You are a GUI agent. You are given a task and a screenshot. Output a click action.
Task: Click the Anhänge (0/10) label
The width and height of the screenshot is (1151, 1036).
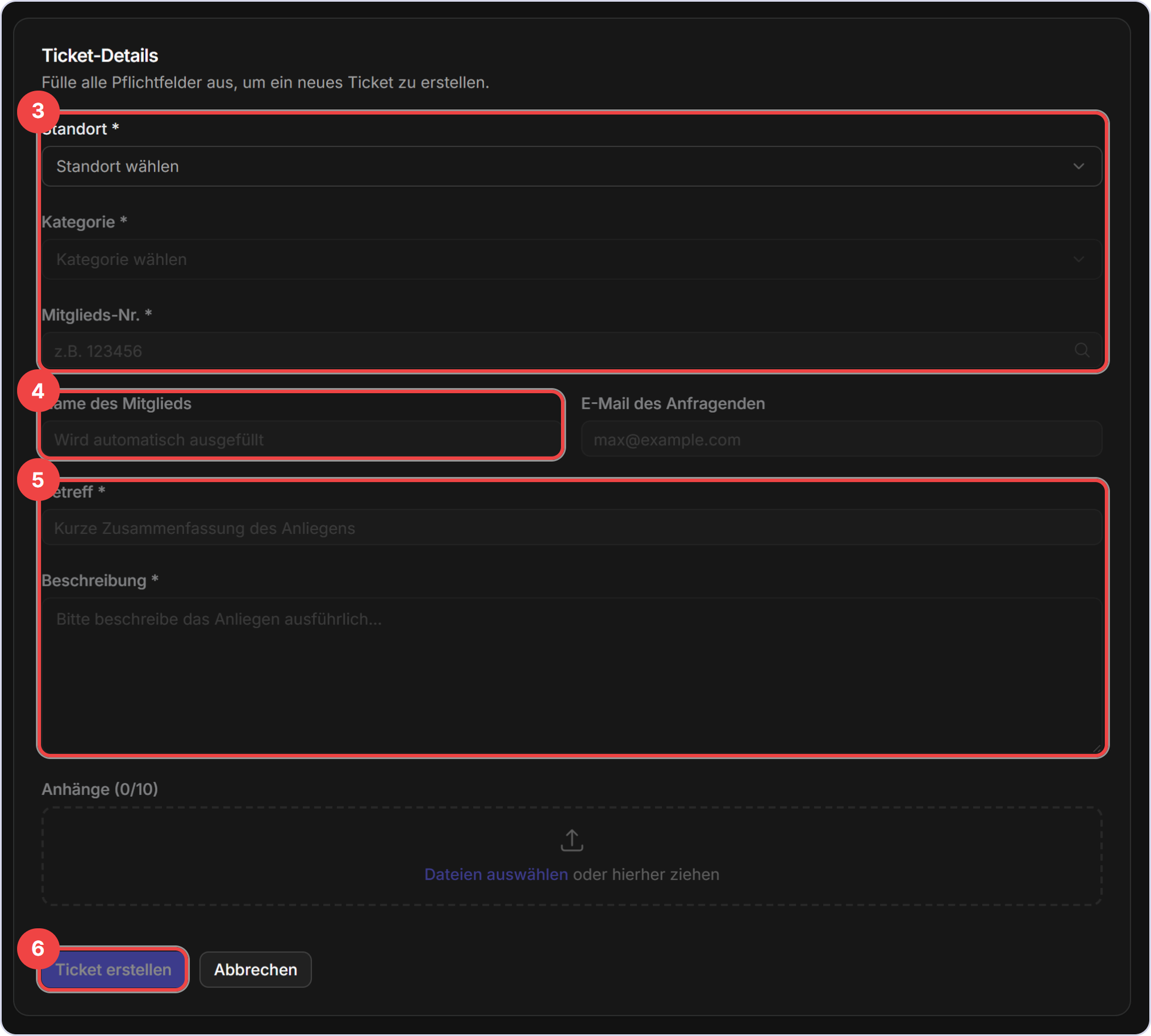[100, 789]
